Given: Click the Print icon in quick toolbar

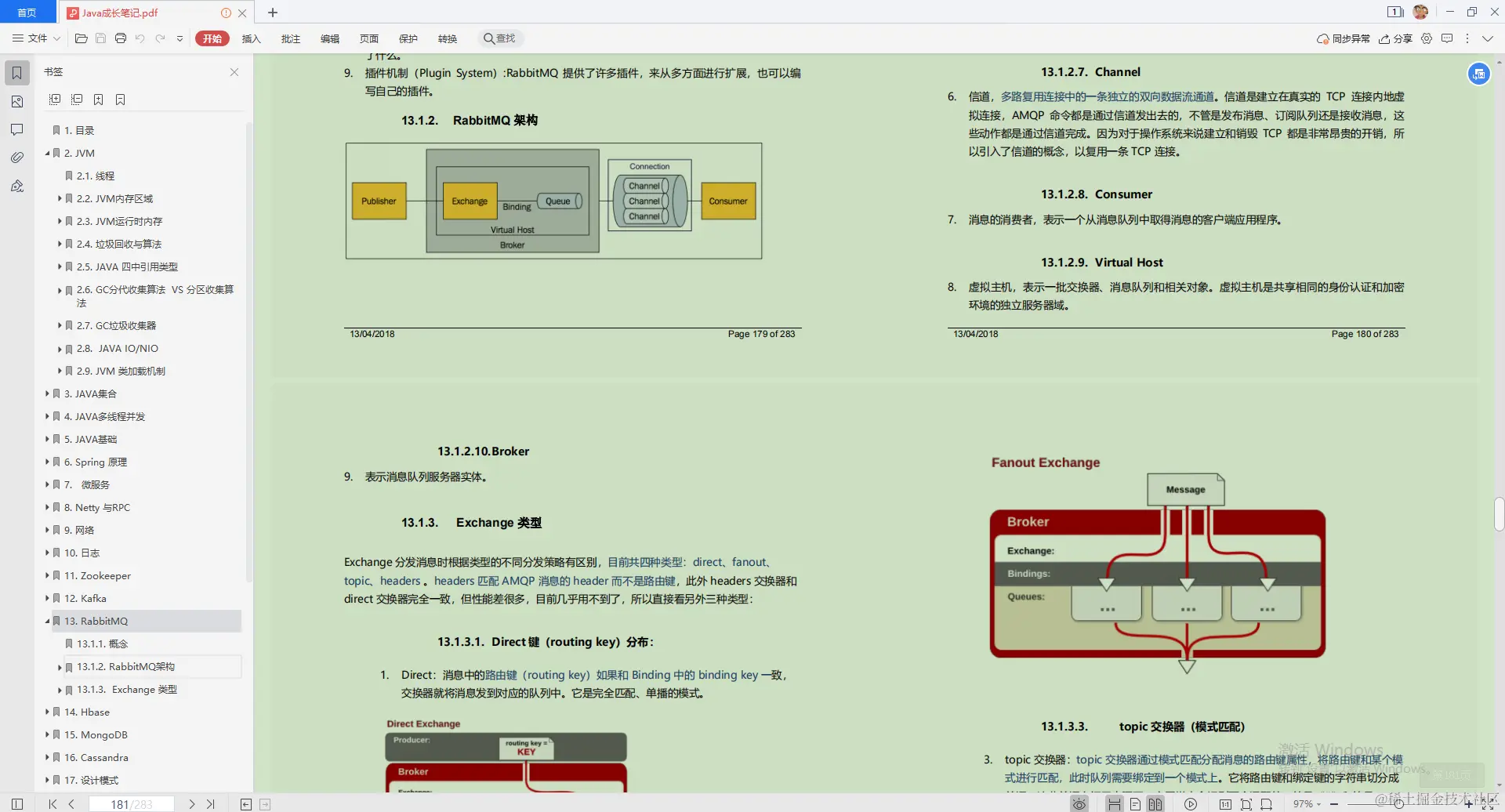Looking at the screenshot, I should click(x=121, y=38).
